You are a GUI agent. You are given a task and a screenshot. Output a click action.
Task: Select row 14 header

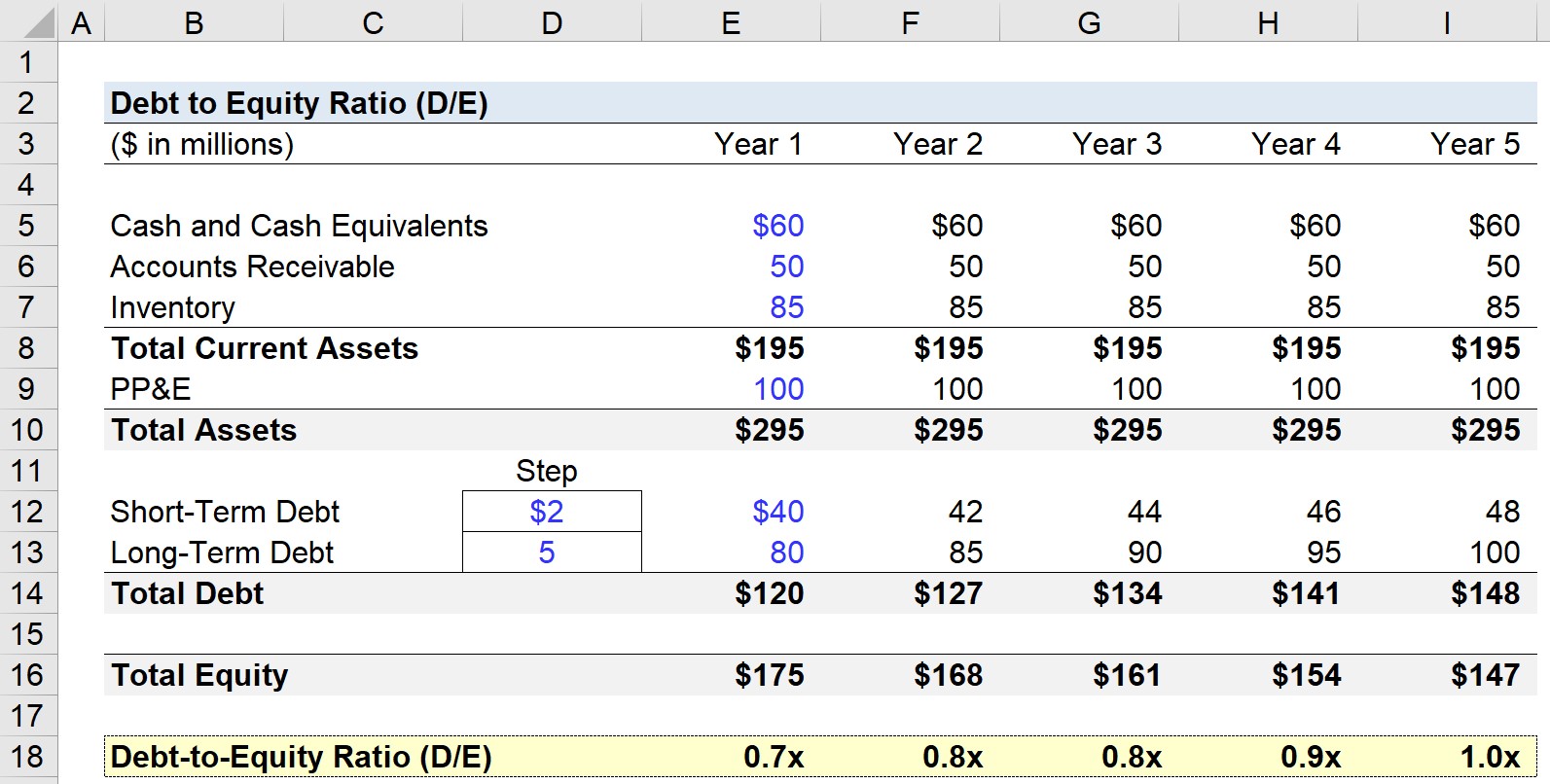[28, 593]
